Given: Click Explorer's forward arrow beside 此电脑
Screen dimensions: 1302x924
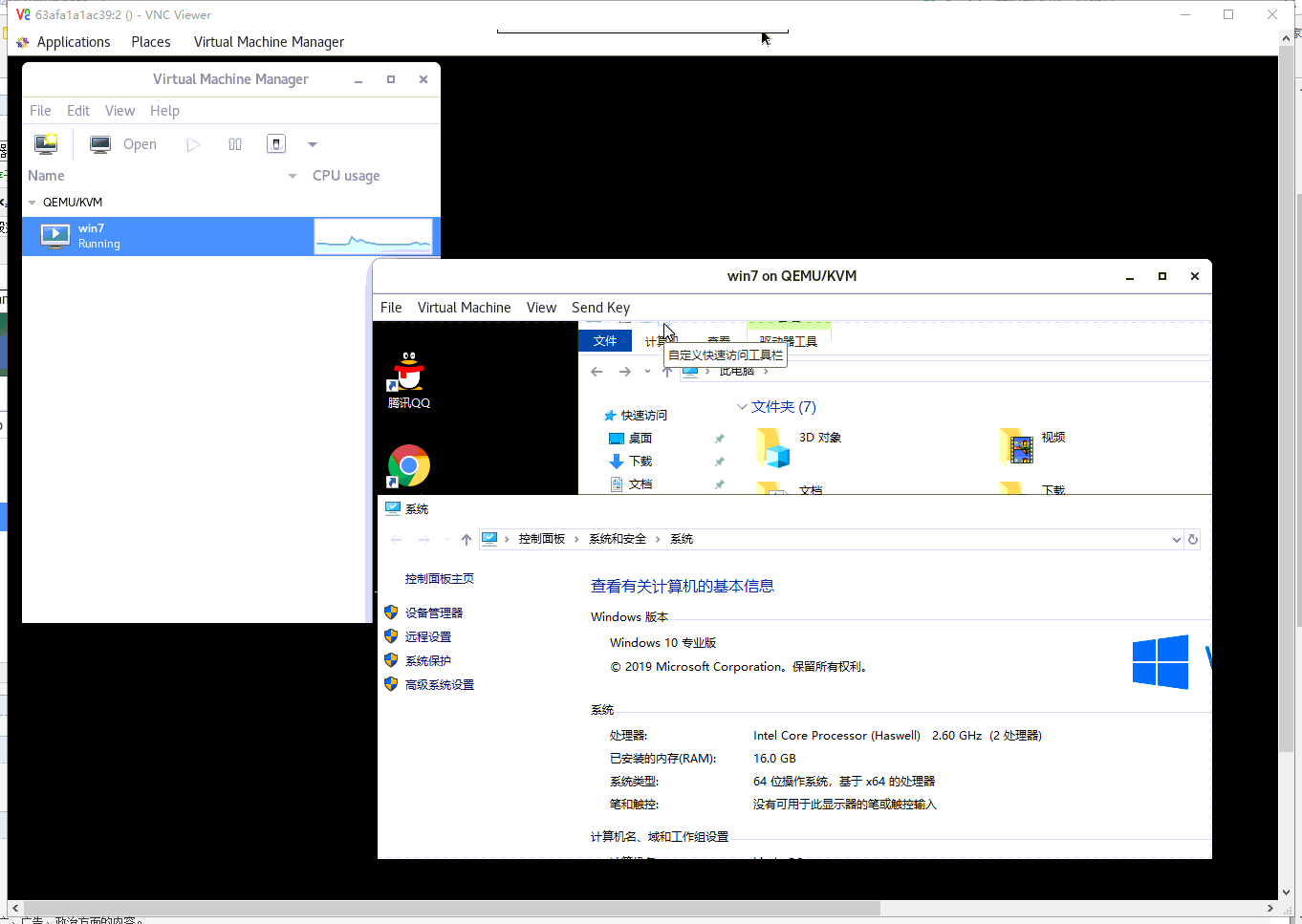Looking at the screenshot, I should pos(625,372).
